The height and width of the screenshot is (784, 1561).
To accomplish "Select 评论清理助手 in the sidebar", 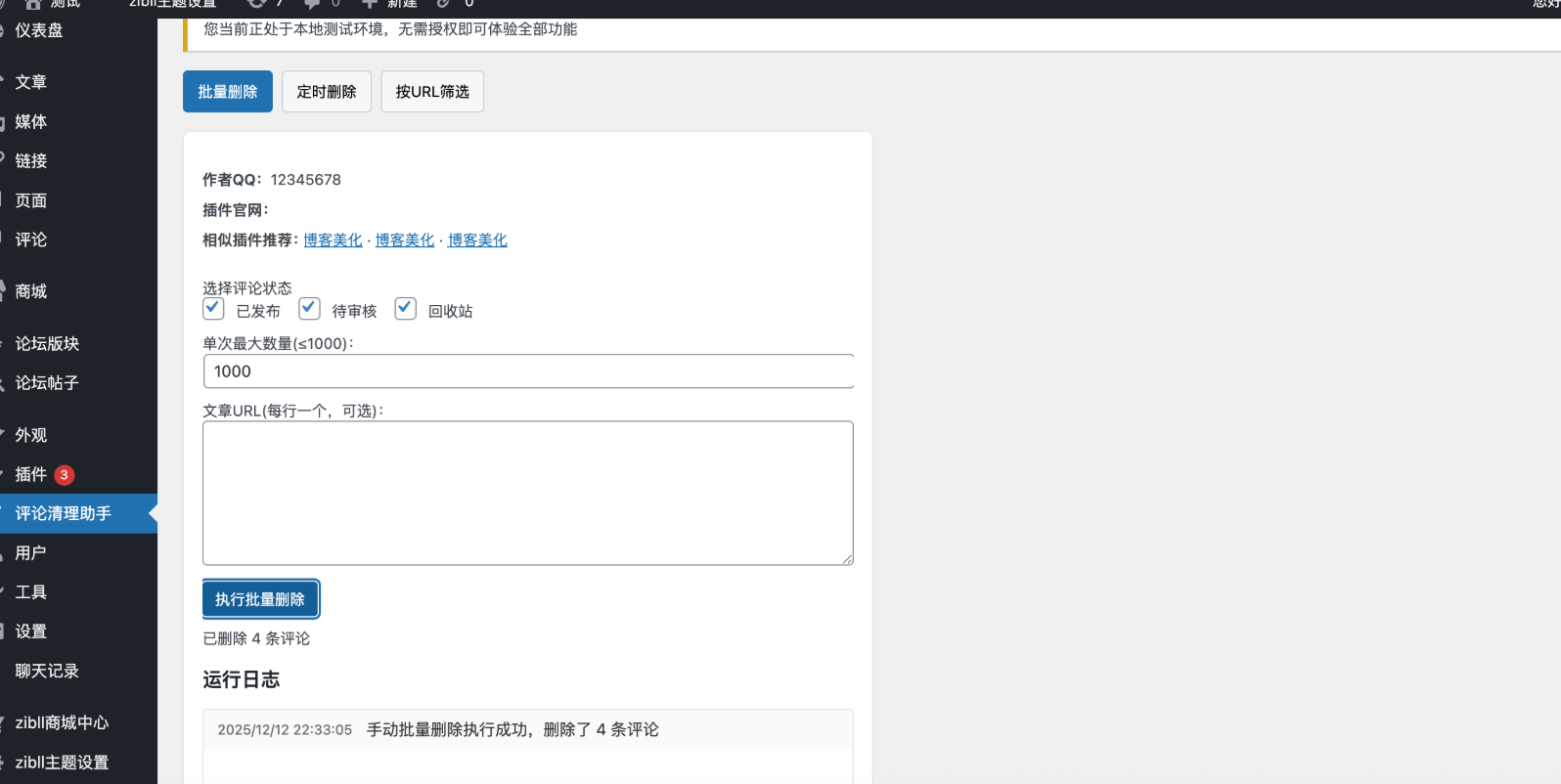I will pos(78,513).
